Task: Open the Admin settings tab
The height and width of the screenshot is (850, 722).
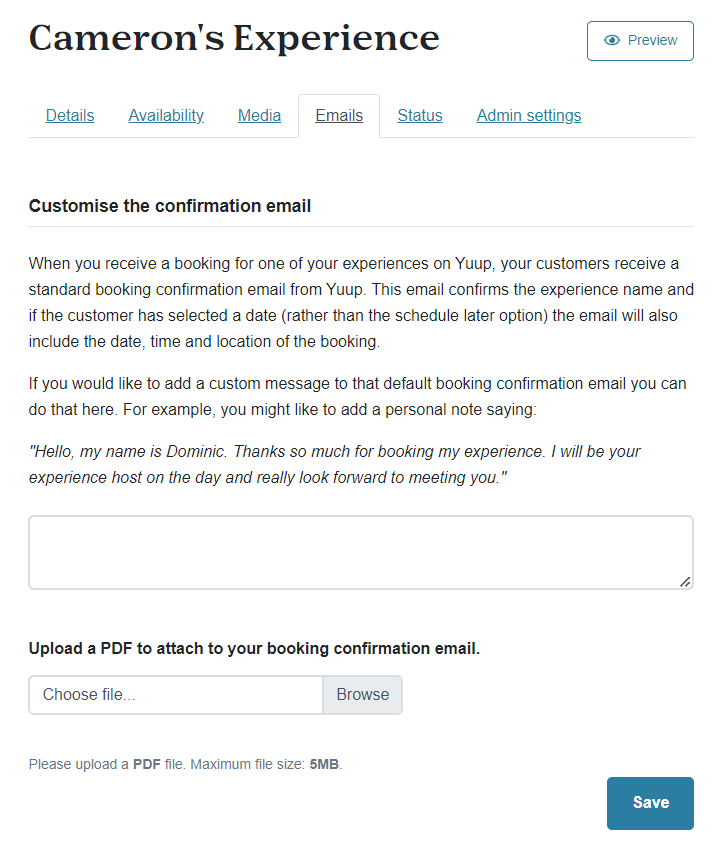Action: tap(529, 115)
